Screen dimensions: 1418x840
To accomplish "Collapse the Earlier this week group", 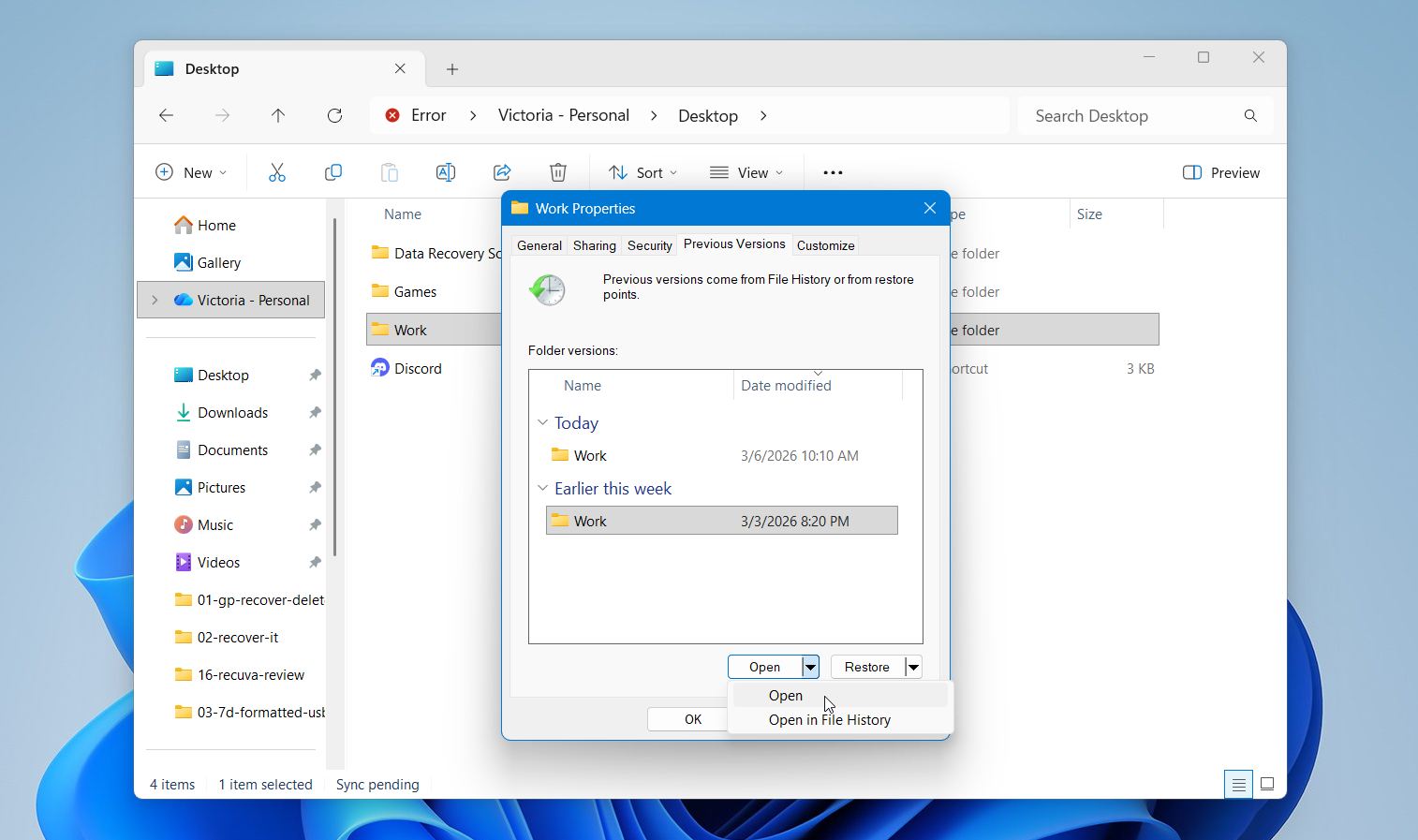I will (x=543, y=488).
